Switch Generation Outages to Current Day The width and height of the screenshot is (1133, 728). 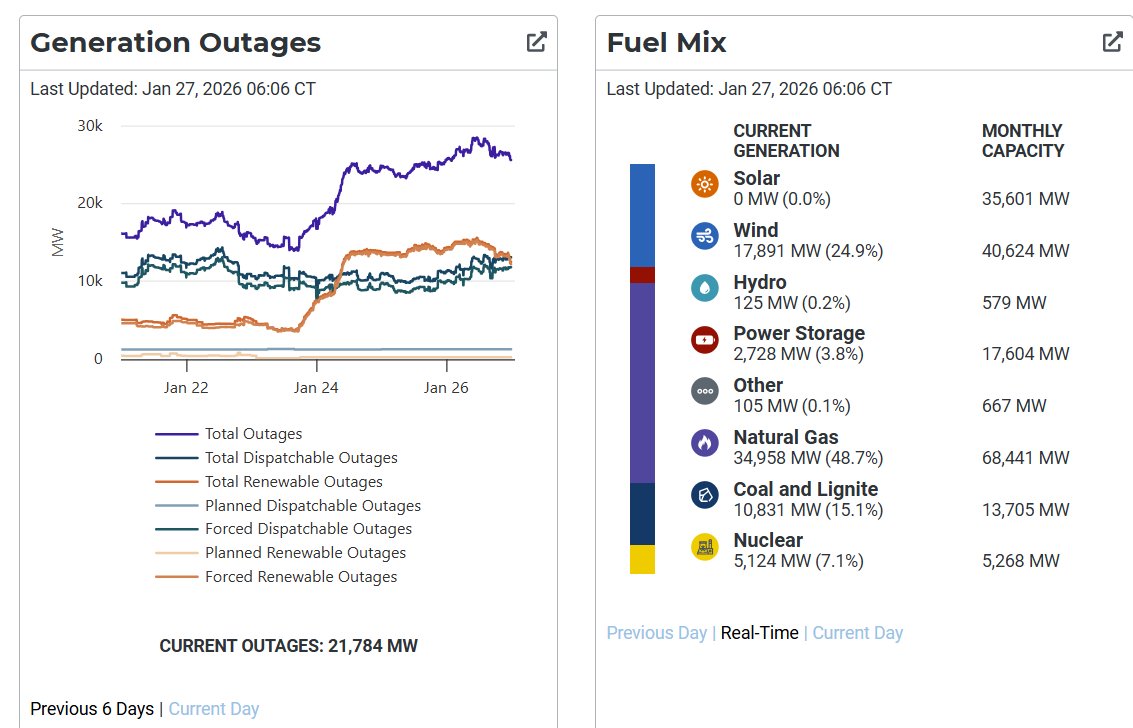point(213,708)
